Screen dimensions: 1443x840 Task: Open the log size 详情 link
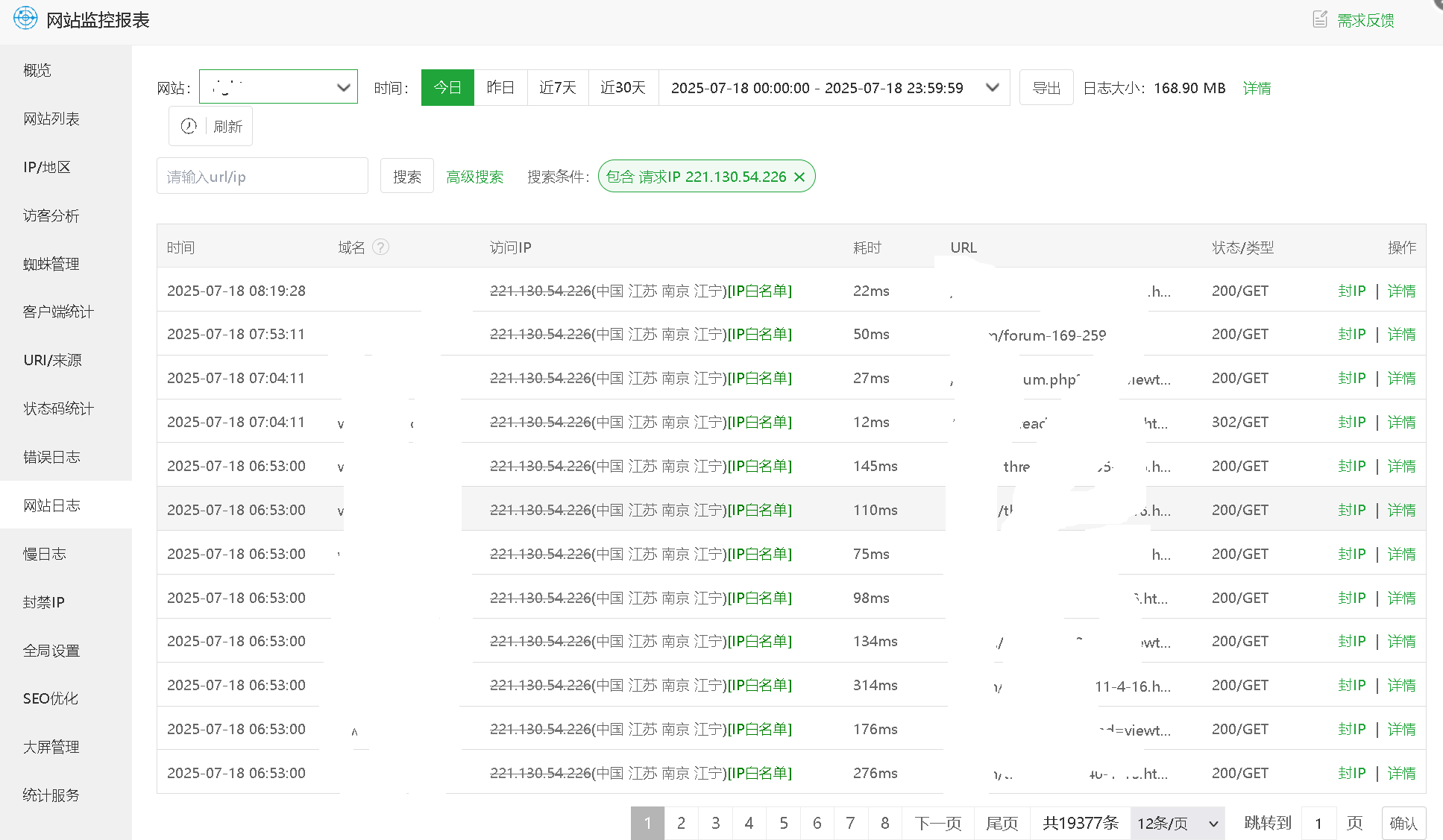coord(1257,88)
